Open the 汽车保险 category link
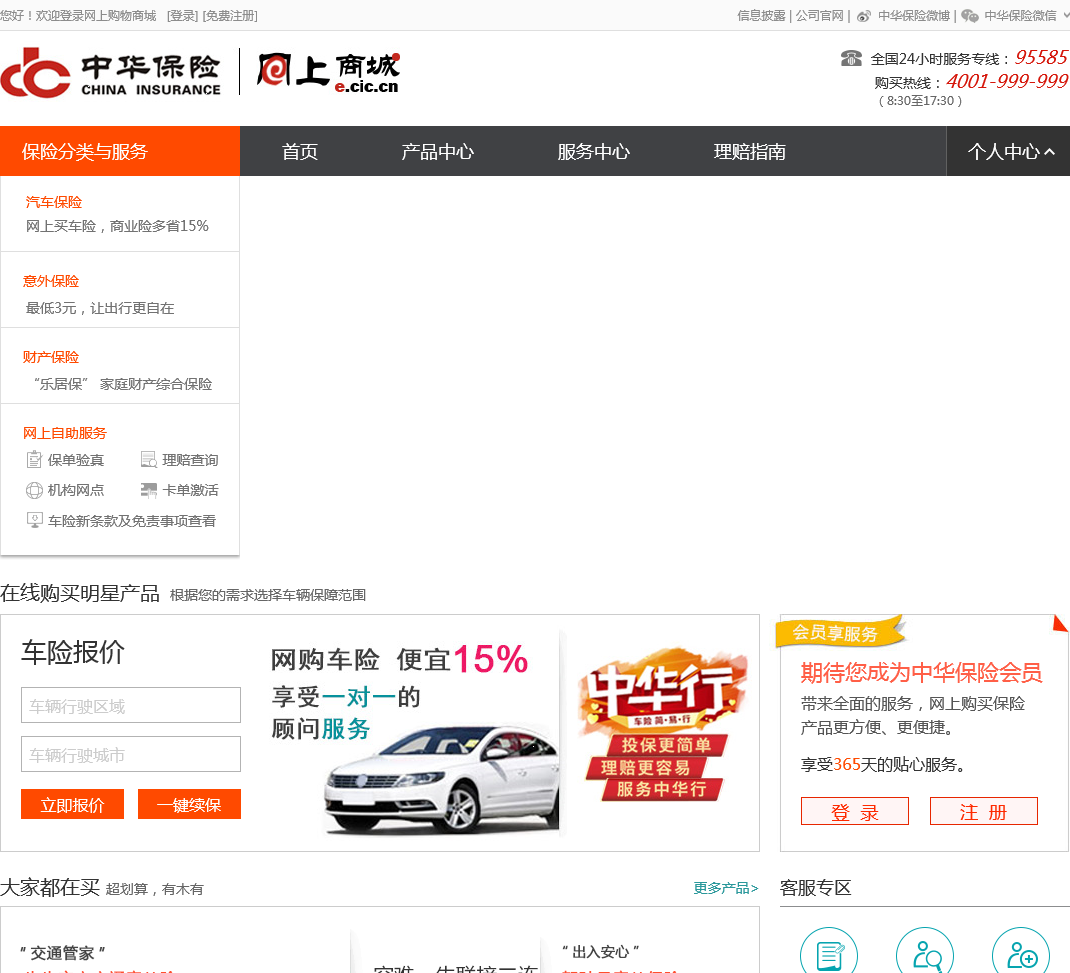The width and height of the screenshot is (1070, 973). [53, 202]
